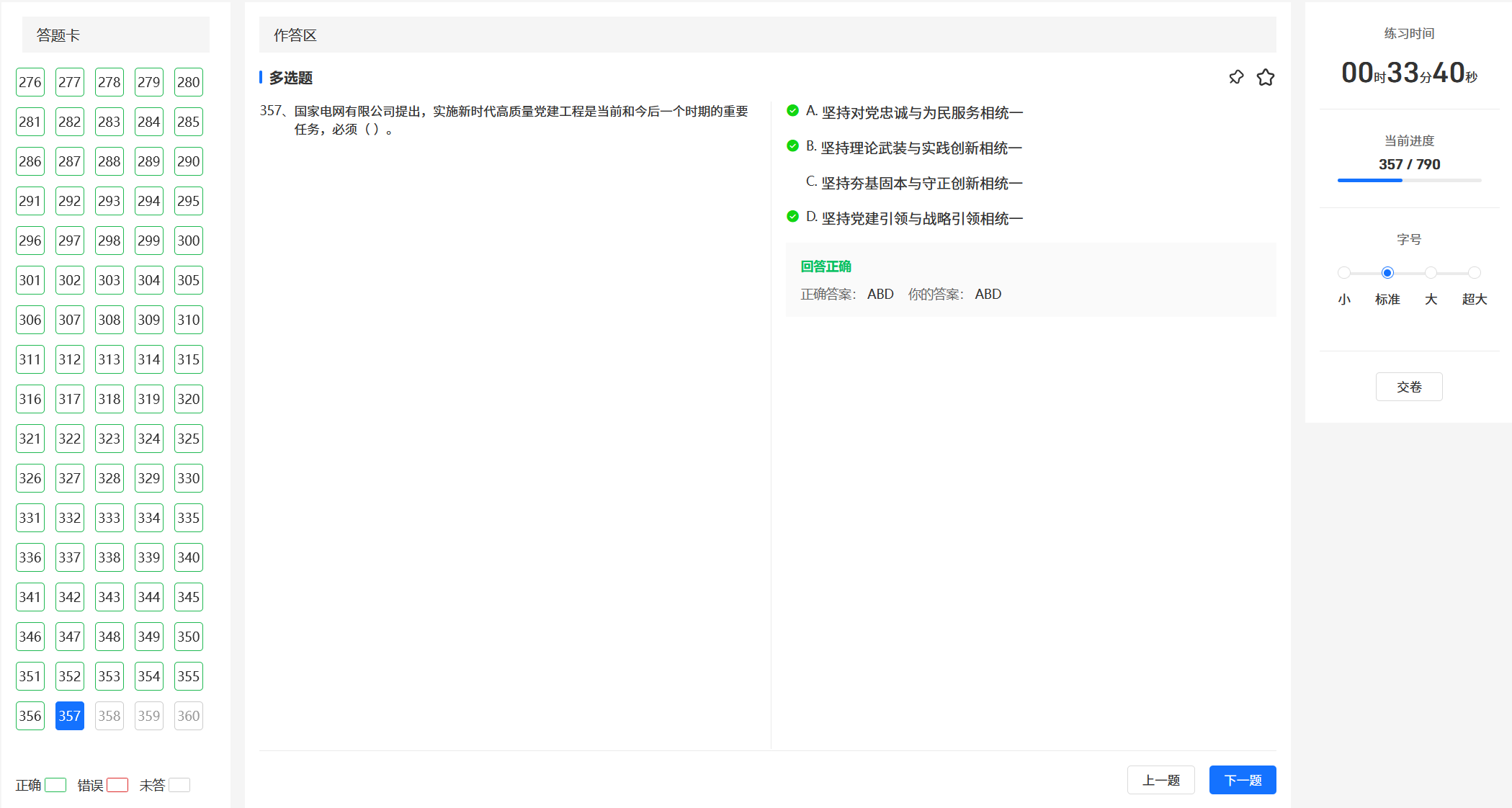Click the star favorite icon

pos(1266,77)
